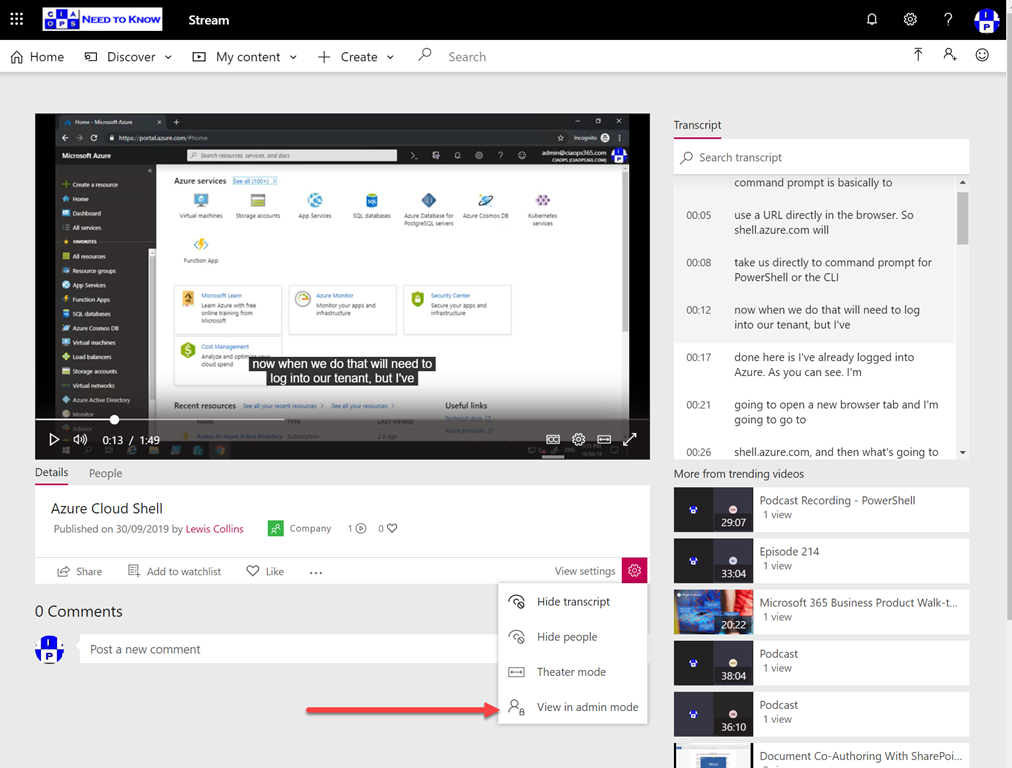Viewport: 1012px width, 768px height.
Task: Open Lewis Collins profile link
Action: [214, 529]
